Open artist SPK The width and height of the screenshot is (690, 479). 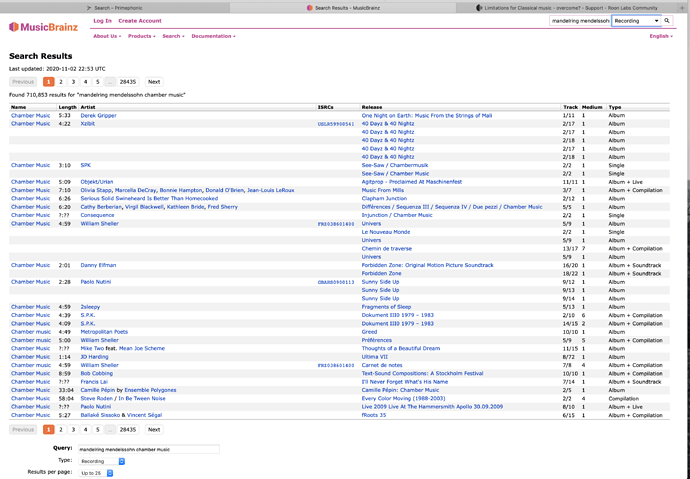(86, 165)
